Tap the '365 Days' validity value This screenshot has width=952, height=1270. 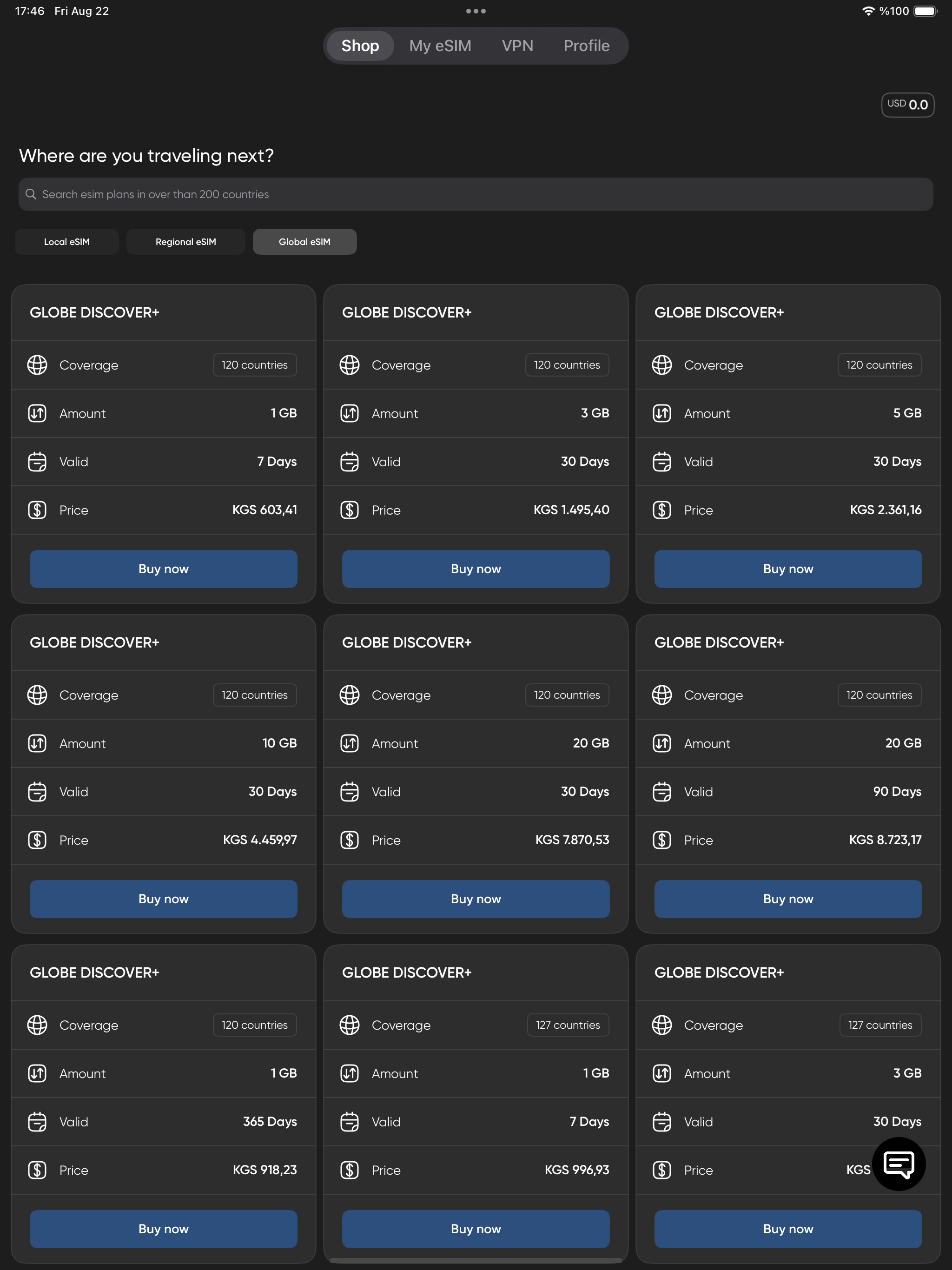coord(270,1121)
